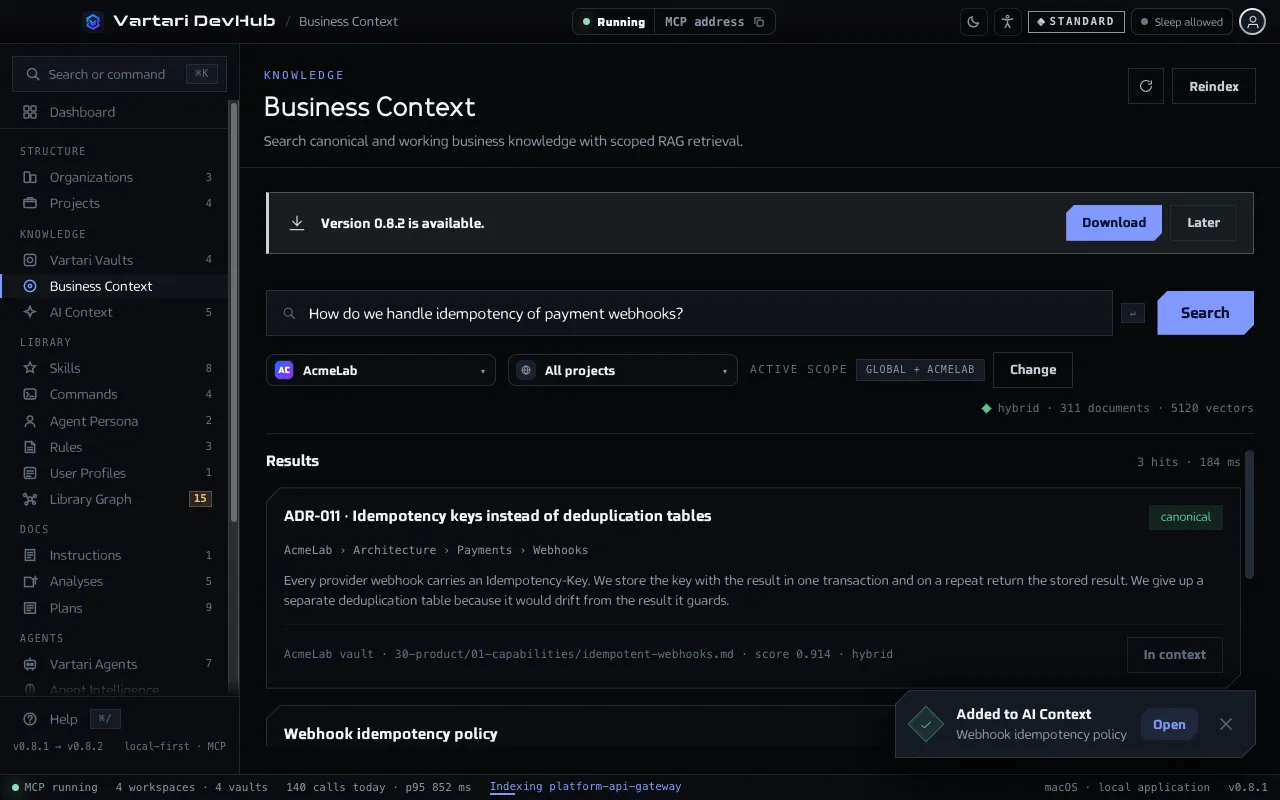Click the Plans sidebar icon

(30, 608)
